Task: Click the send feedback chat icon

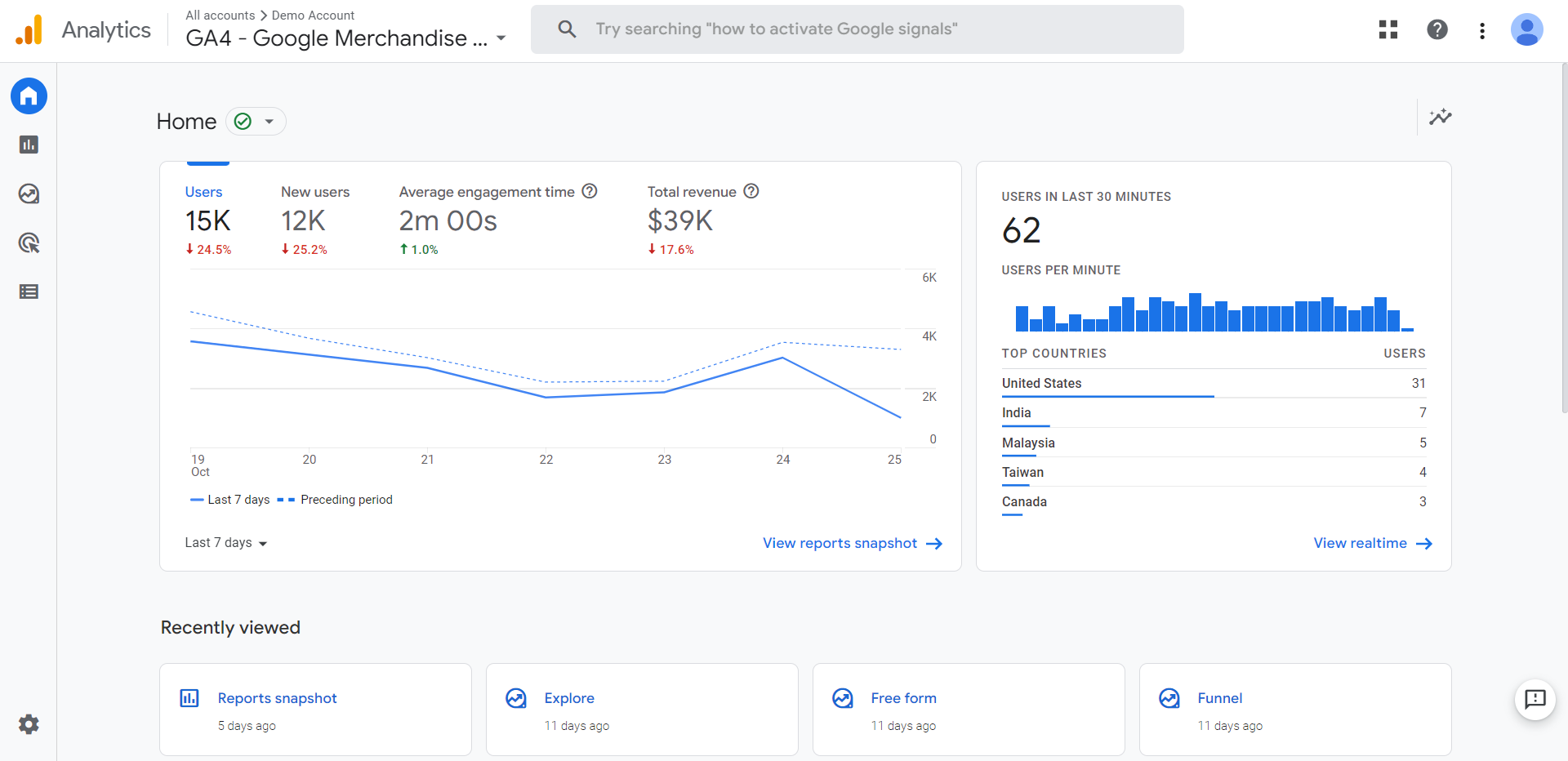Action: point(1535,699)
